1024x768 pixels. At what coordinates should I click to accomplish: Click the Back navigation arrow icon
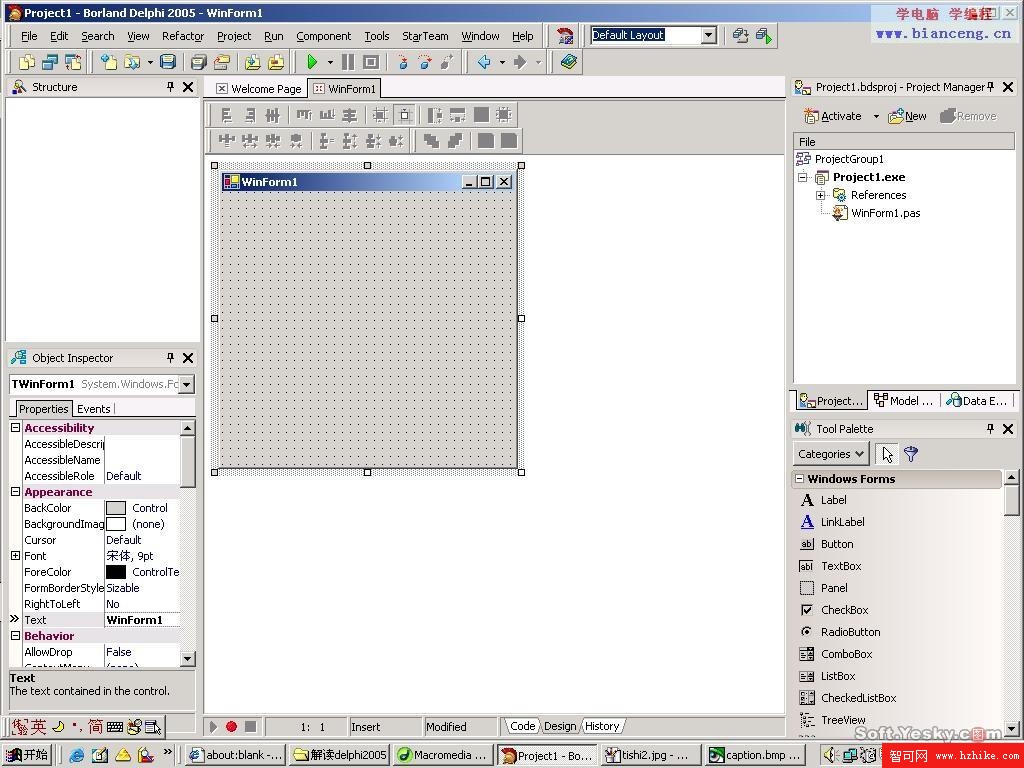(x=485, y=62)
